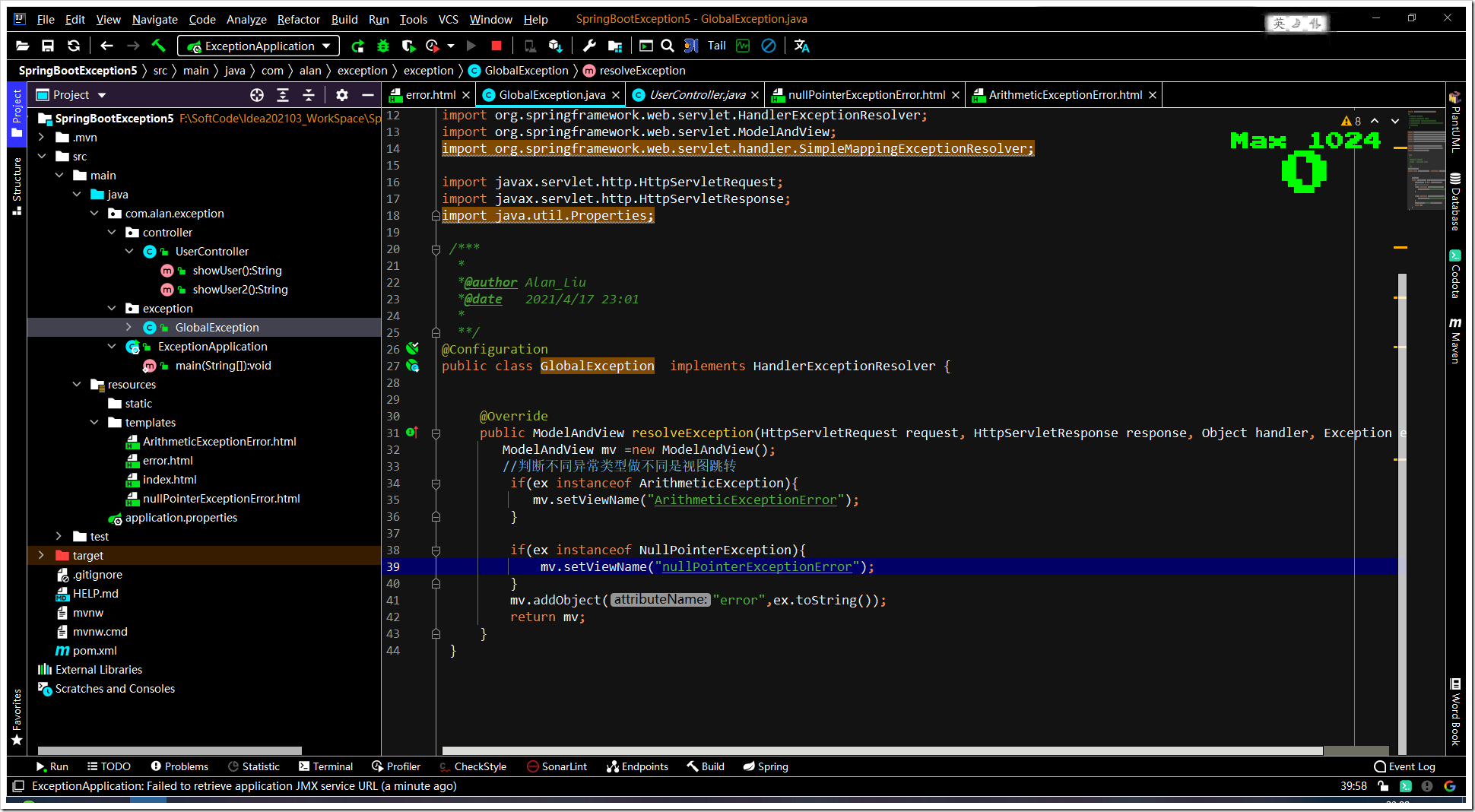Screen dimensions: 1475x812
Task: Toggle the Codota side panel
Action: coord(1455,274)
